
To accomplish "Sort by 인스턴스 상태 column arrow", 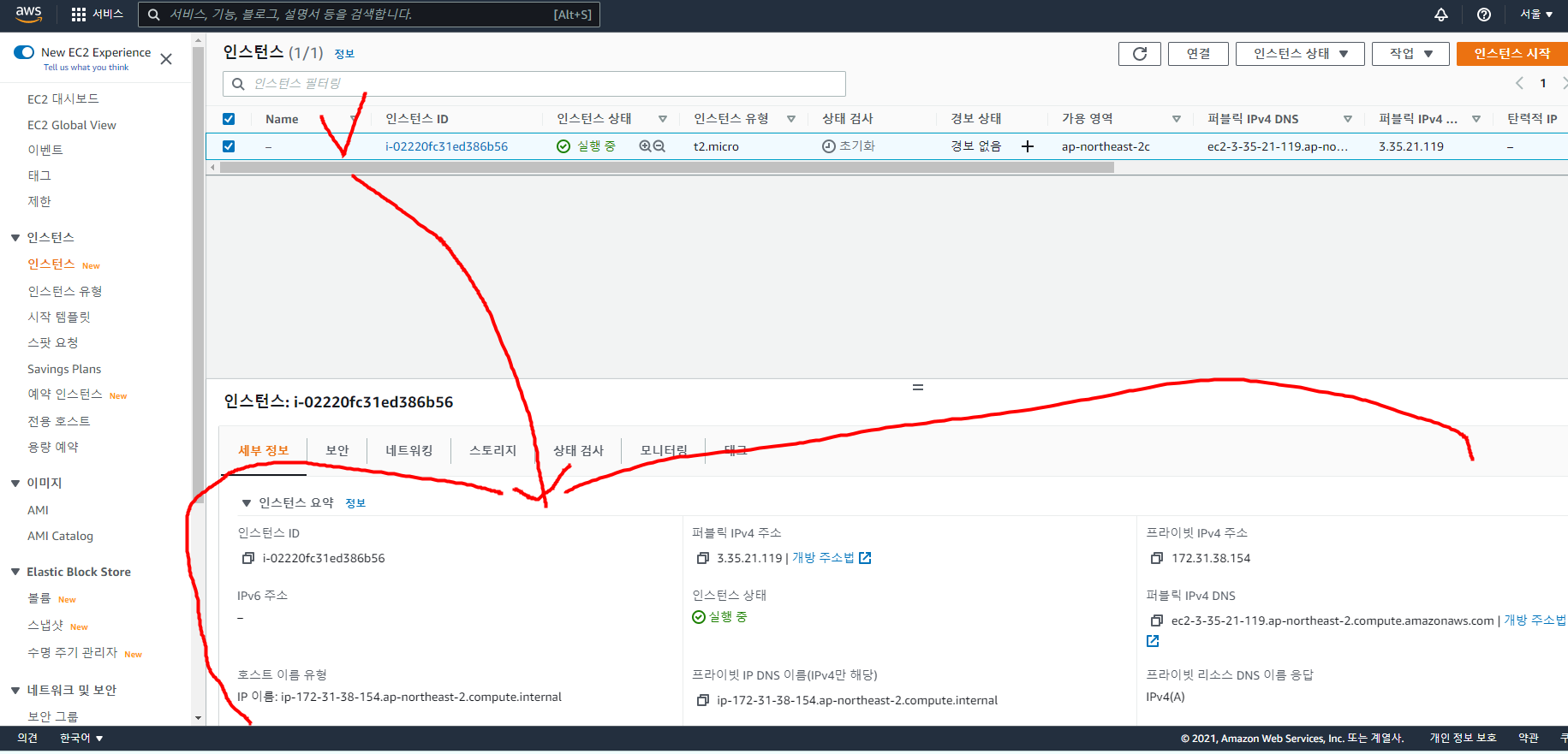I will (x=663, y=119).
